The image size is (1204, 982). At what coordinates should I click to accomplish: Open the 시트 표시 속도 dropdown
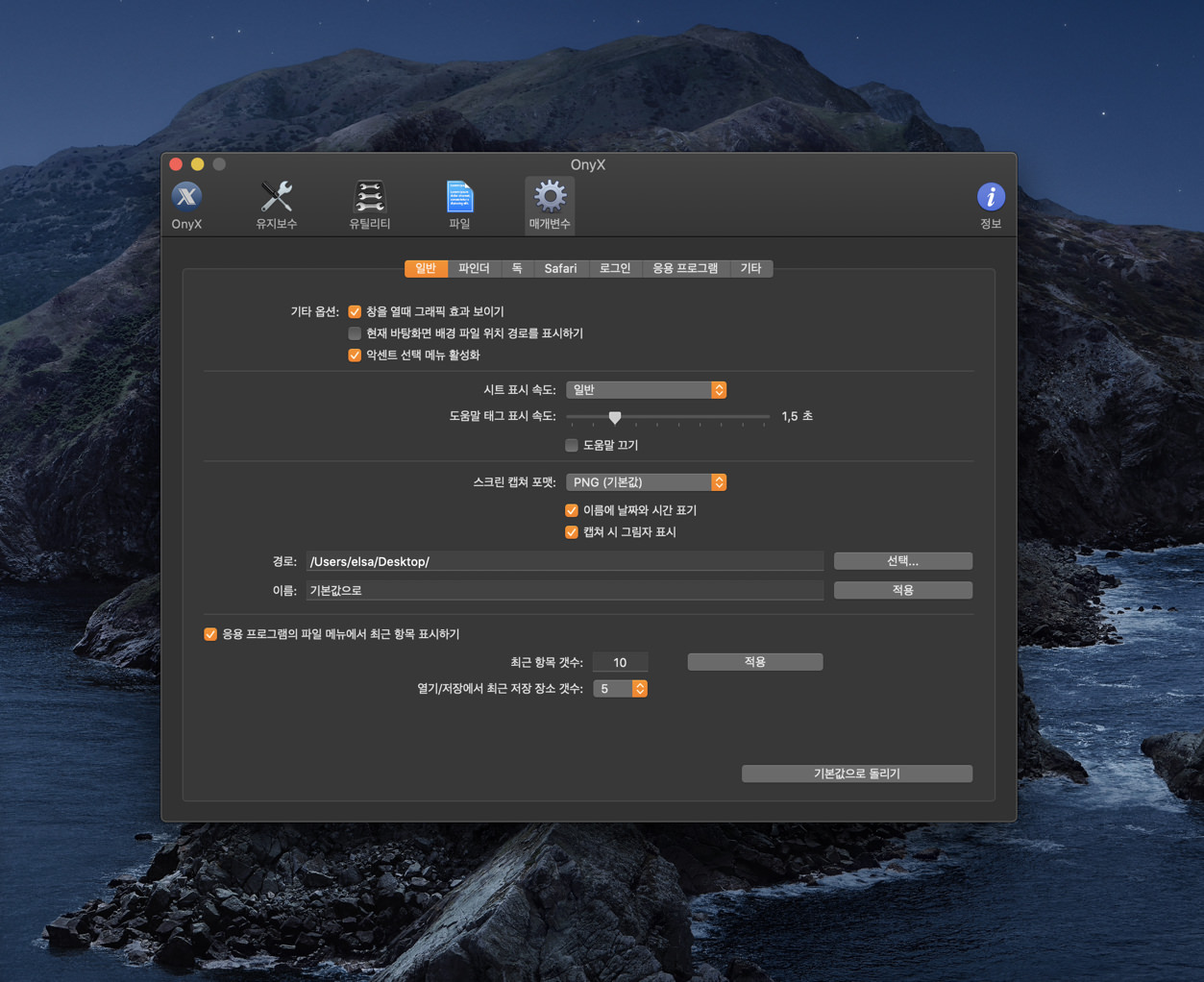coord(646,390)
